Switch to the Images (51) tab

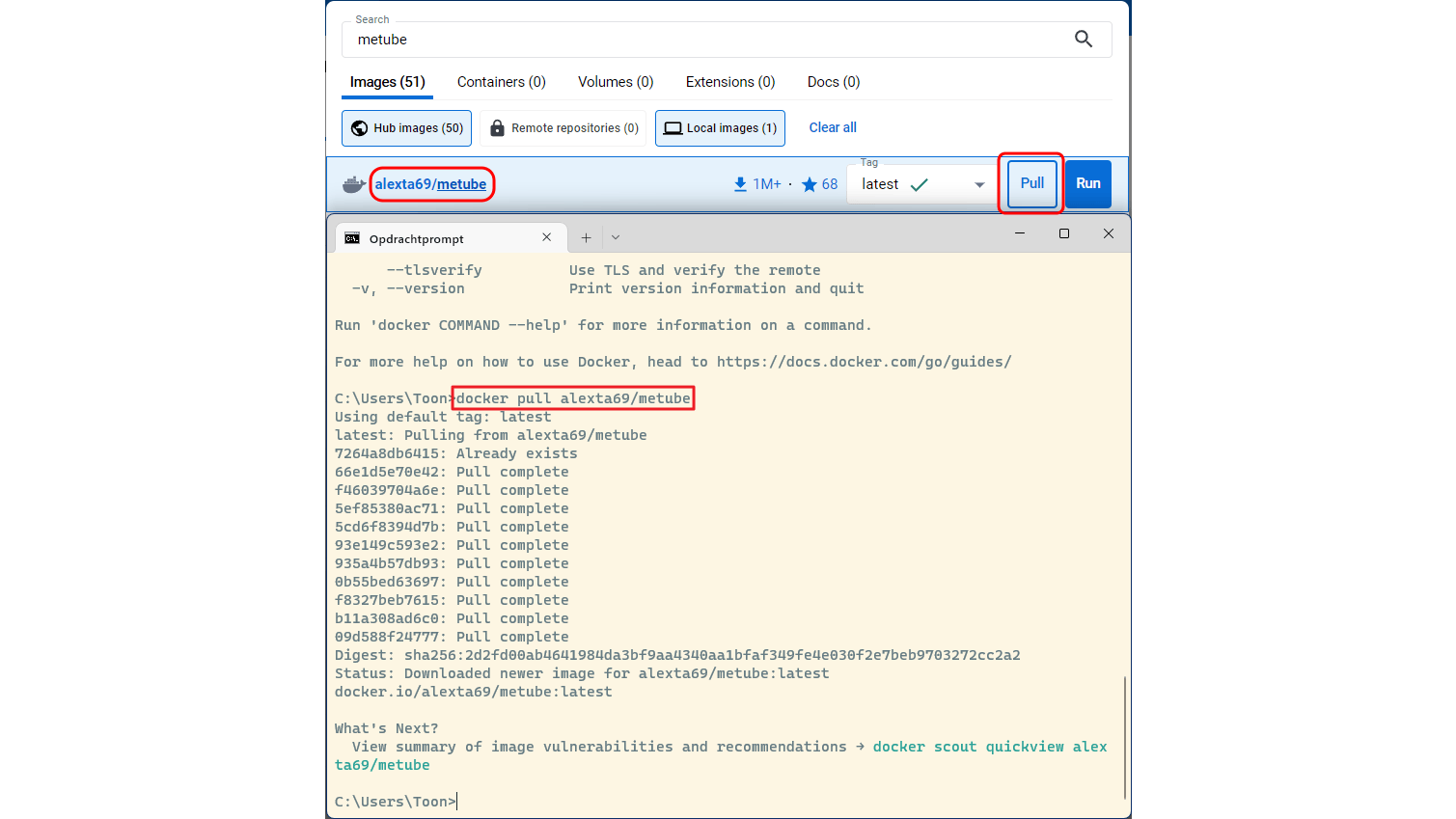387,82
